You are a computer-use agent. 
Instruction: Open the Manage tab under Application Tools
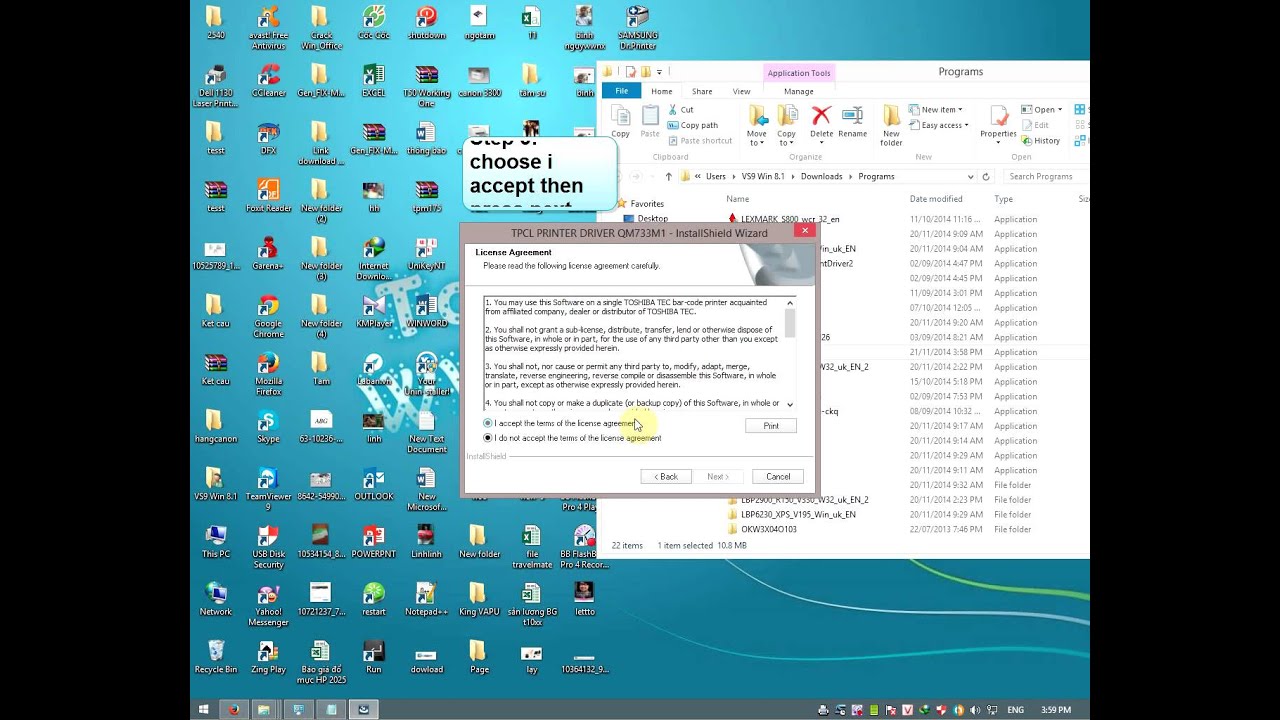coord(798,91)
